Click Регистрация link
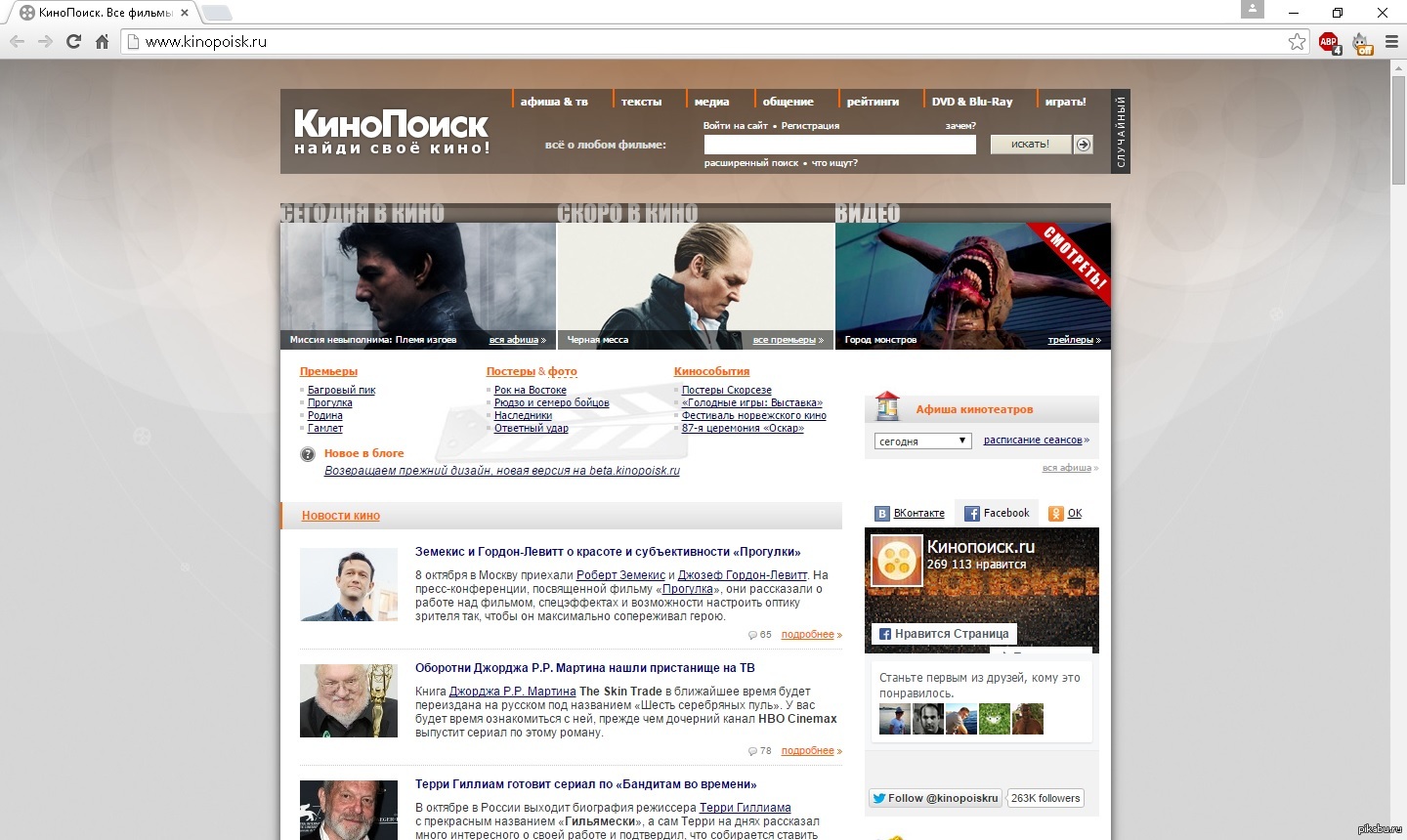The height and width of the screenshot is (840, 1407). pyautogui.click(x=810, y=126)
